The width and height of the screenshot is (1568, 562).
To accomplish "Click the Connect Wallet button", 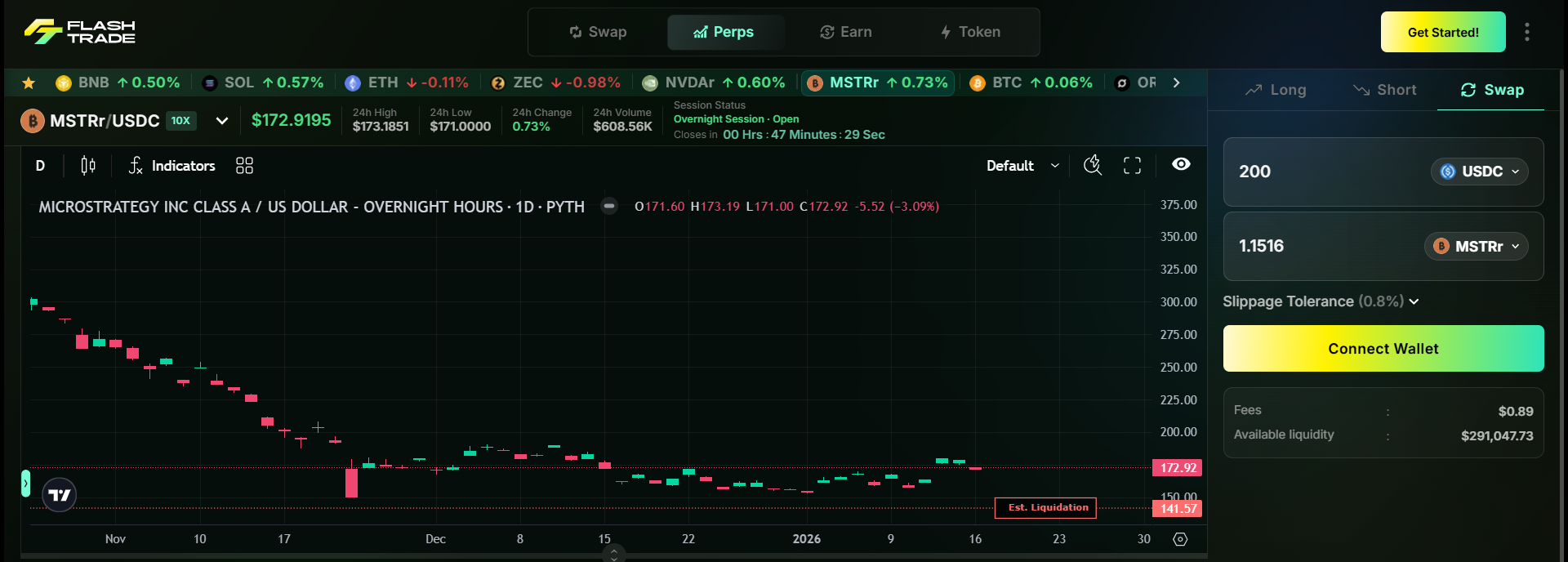I will click(x=1383, y=349).
